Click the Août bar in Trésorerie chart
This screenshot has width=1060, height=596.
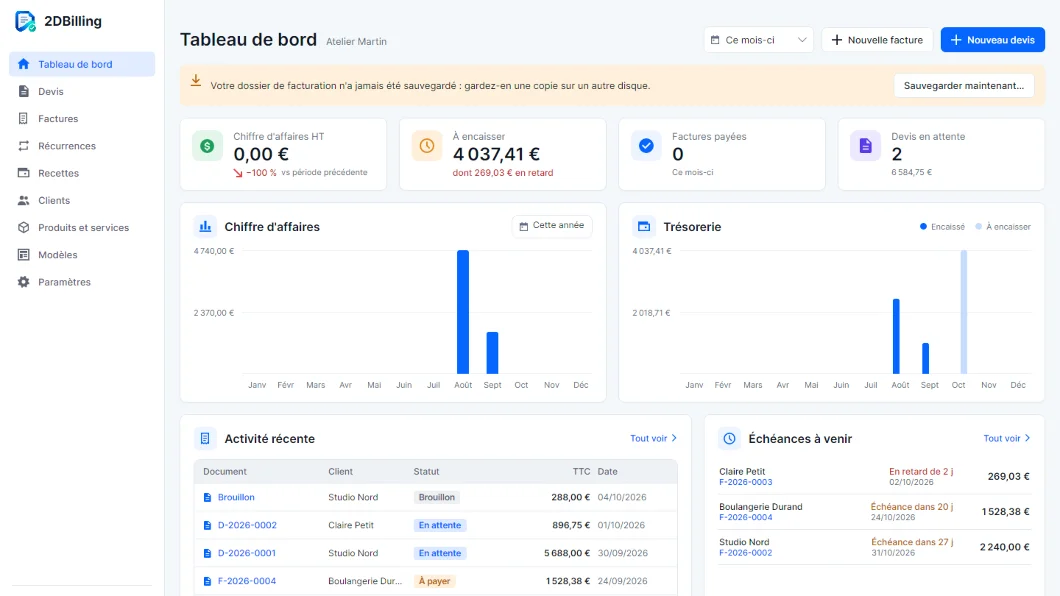[896, 337]
